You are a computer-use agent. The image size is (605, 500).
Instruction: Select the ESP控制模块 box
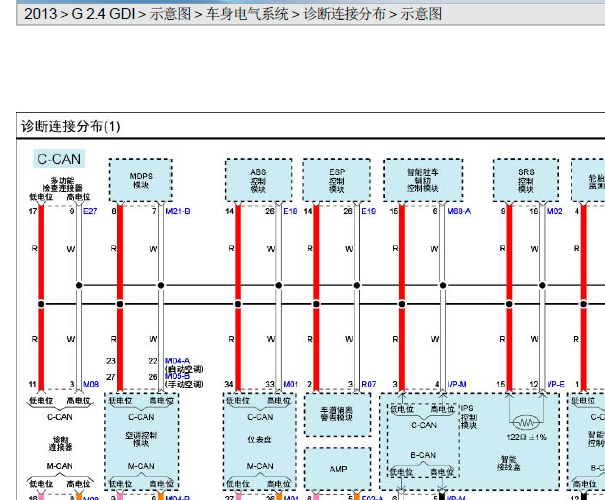pos(336,180)
